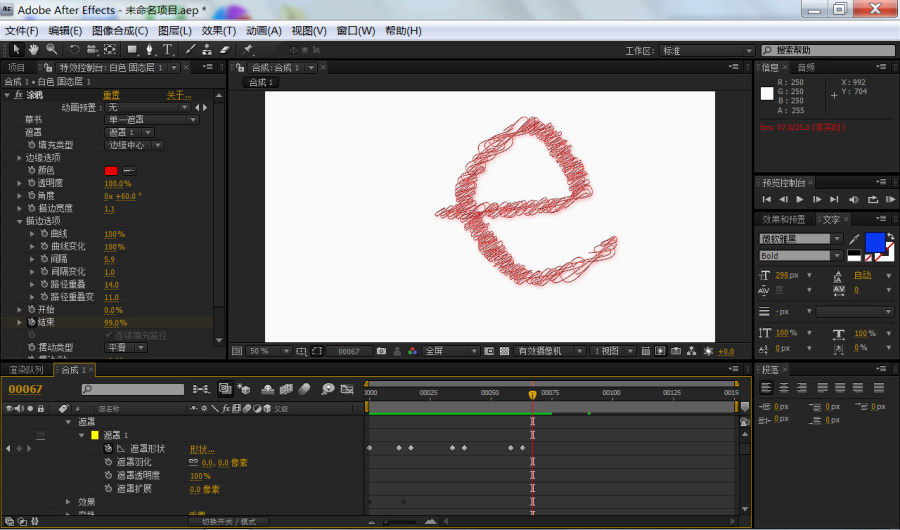This screenshot has width=900, height=530.
Task: Select the Unified Camera tool
Action: coord(92,49)
